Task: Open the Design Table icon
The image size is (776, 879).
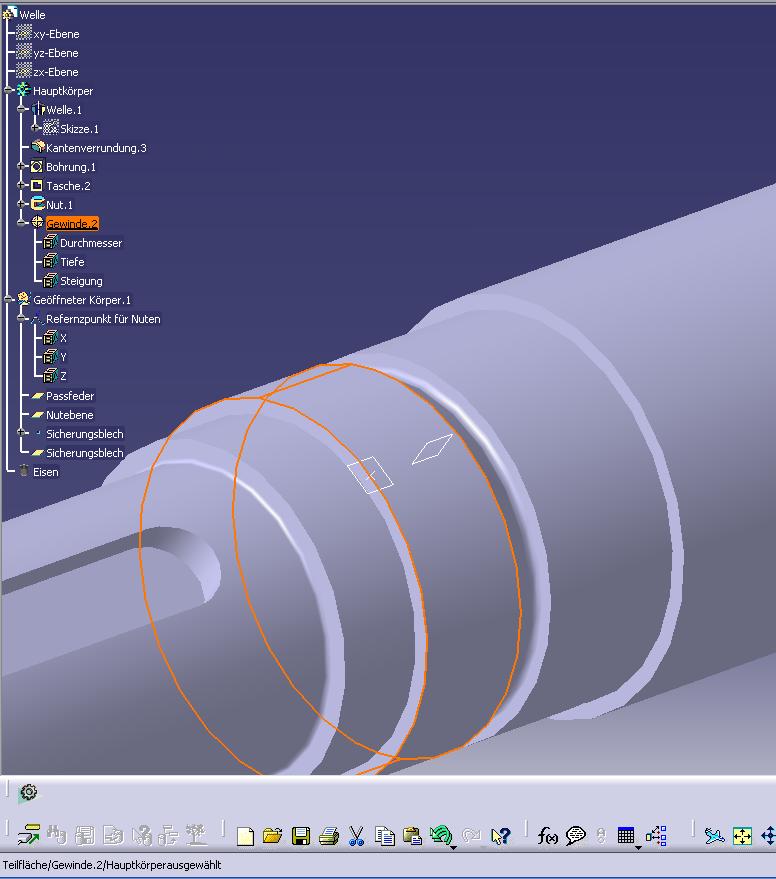Action: [626, 835]
